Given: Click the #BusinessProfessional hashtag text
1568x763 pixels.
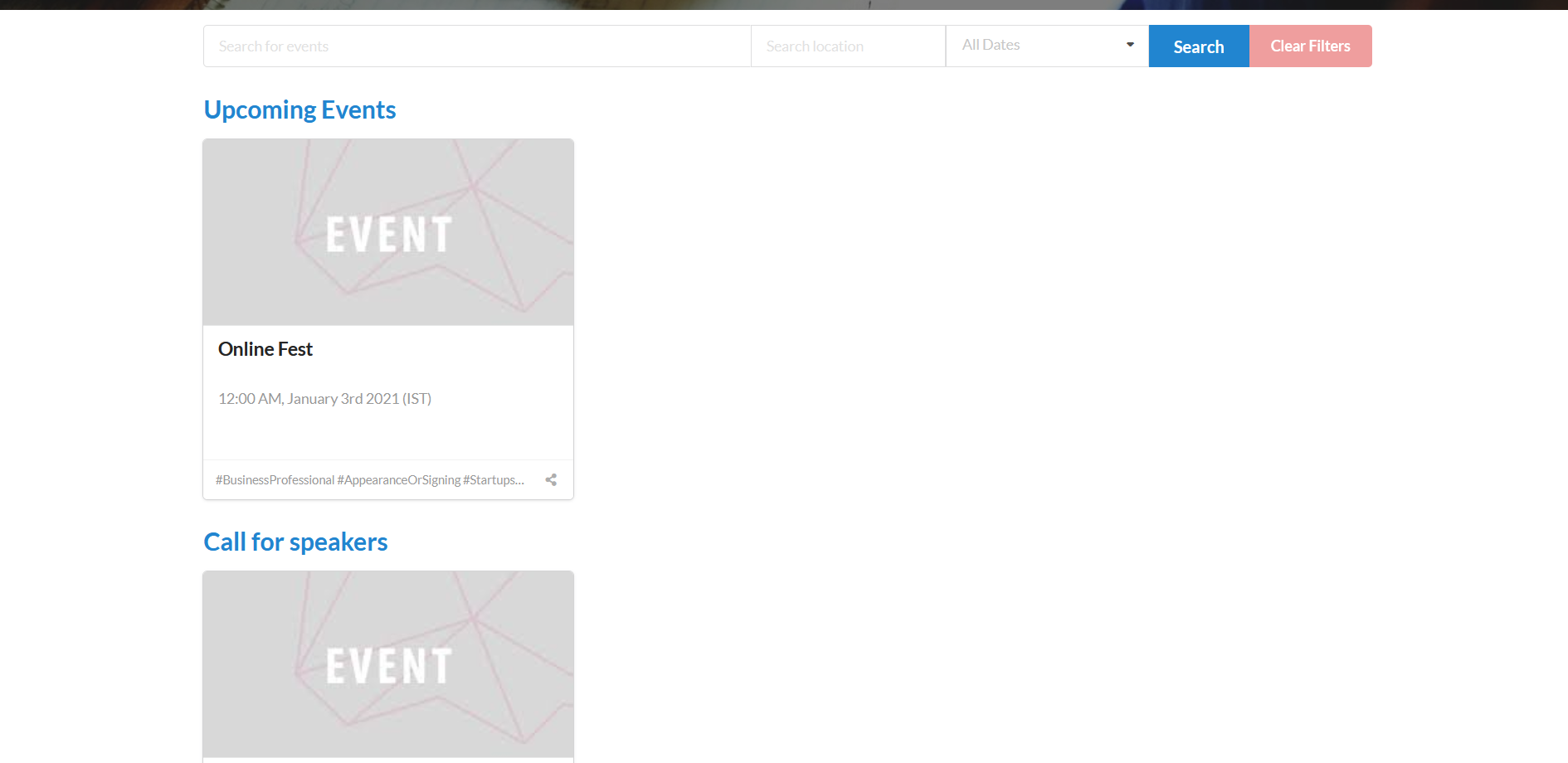Looking at the screenshot, I should tap(275, 480).
